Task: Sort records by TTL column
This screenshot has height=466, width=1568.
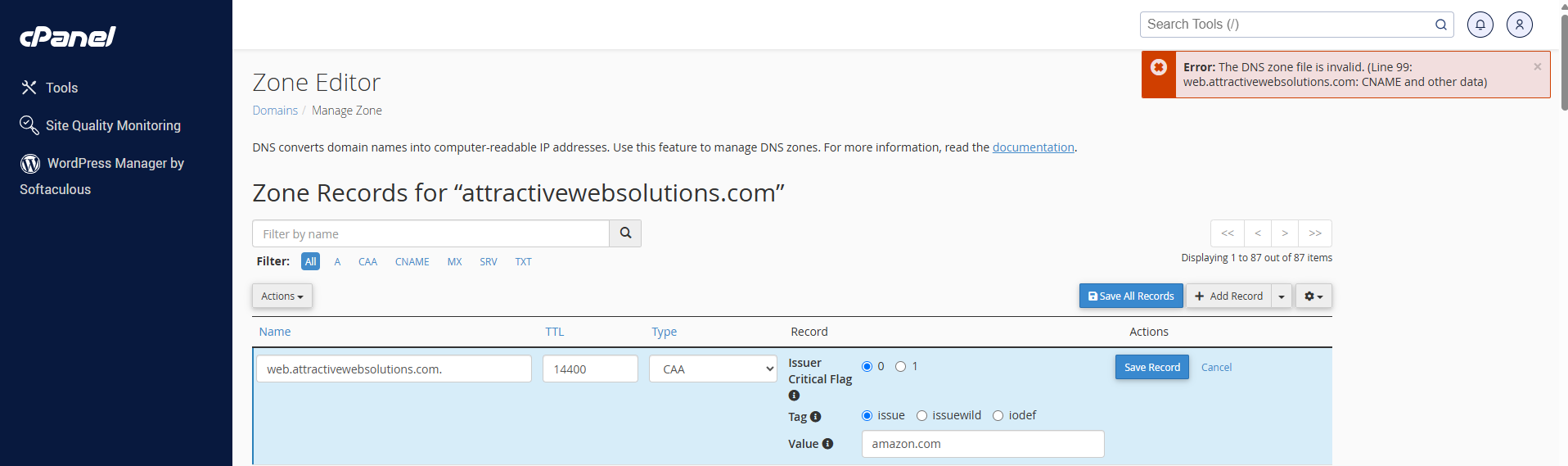Action: (x=555, y=332)
